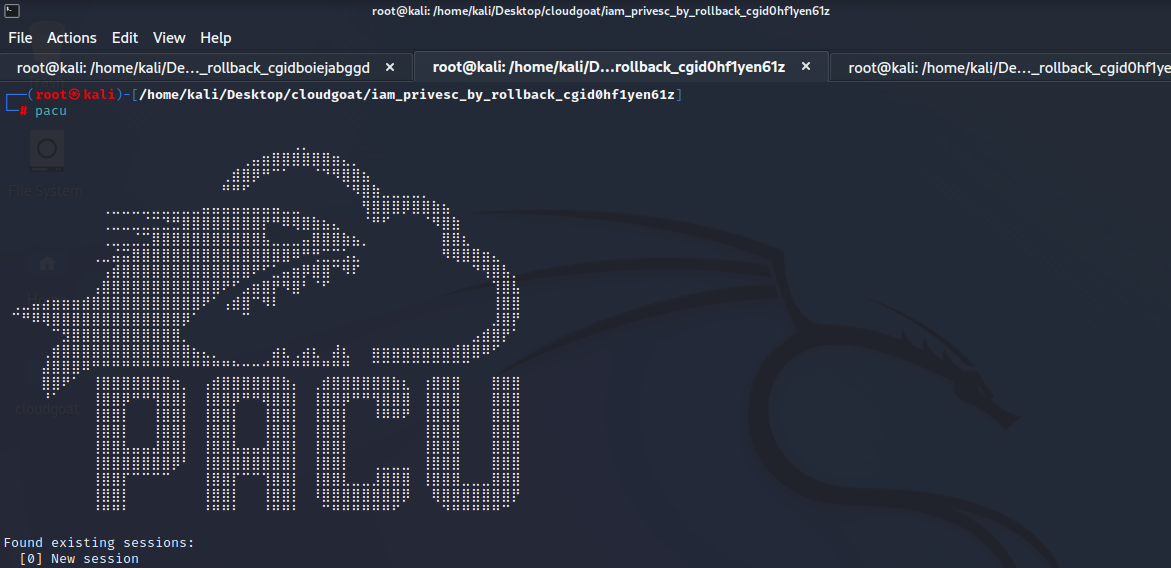Click the '[0] New session' entry
Screen dimensions: 1171x568
click(79, 558)
